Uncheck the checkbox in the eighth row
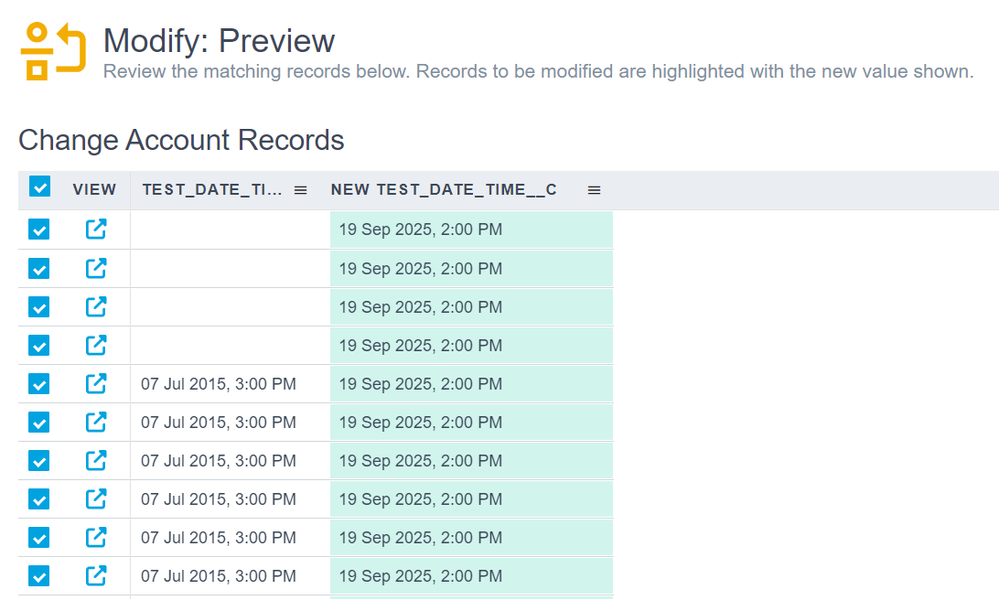Image resolution: width=999 pixels, height=599 pixels. (39, 499)
